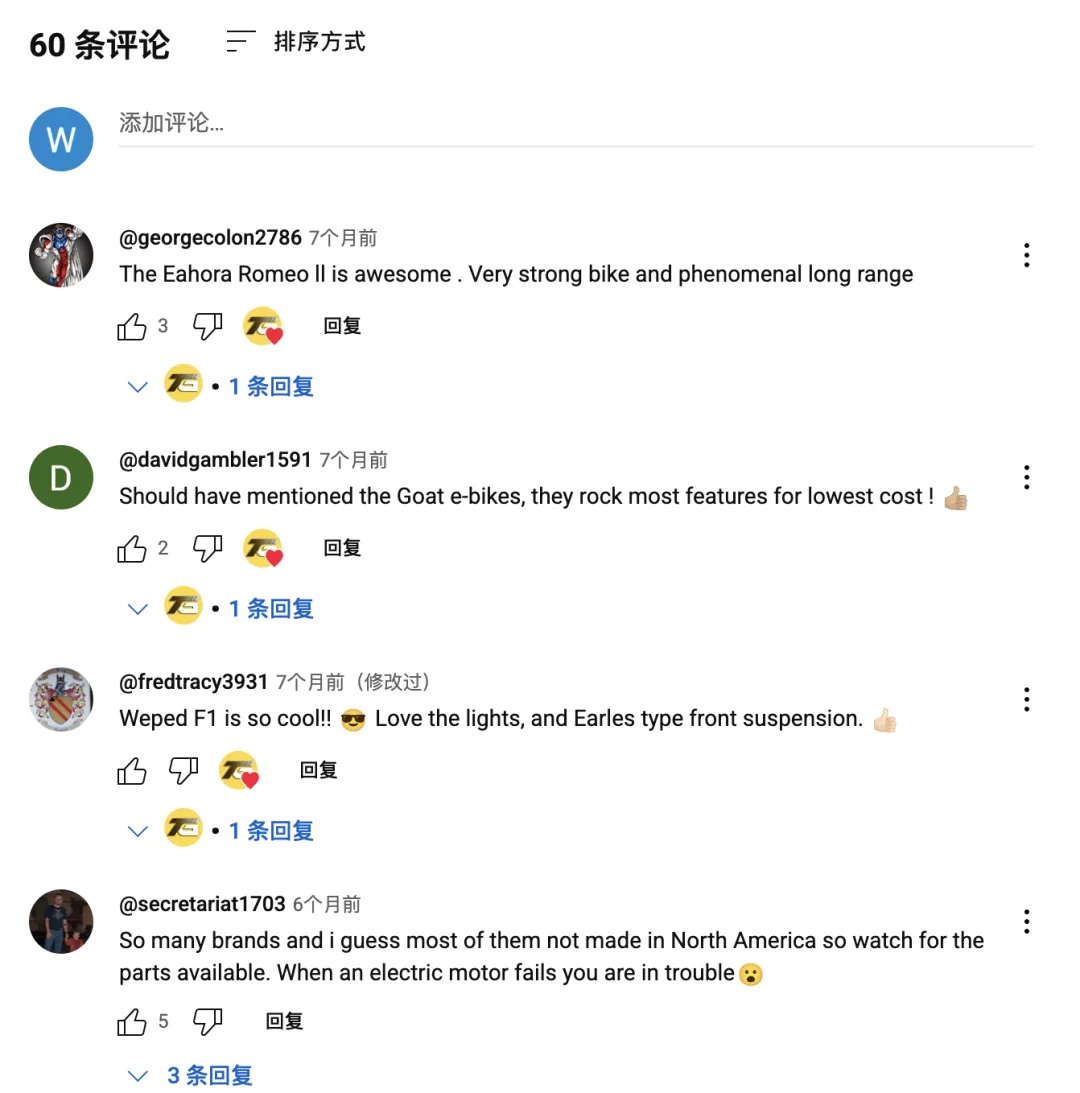
Task: Open the @fredtracy3931 channel link
Action: (193, 682)
